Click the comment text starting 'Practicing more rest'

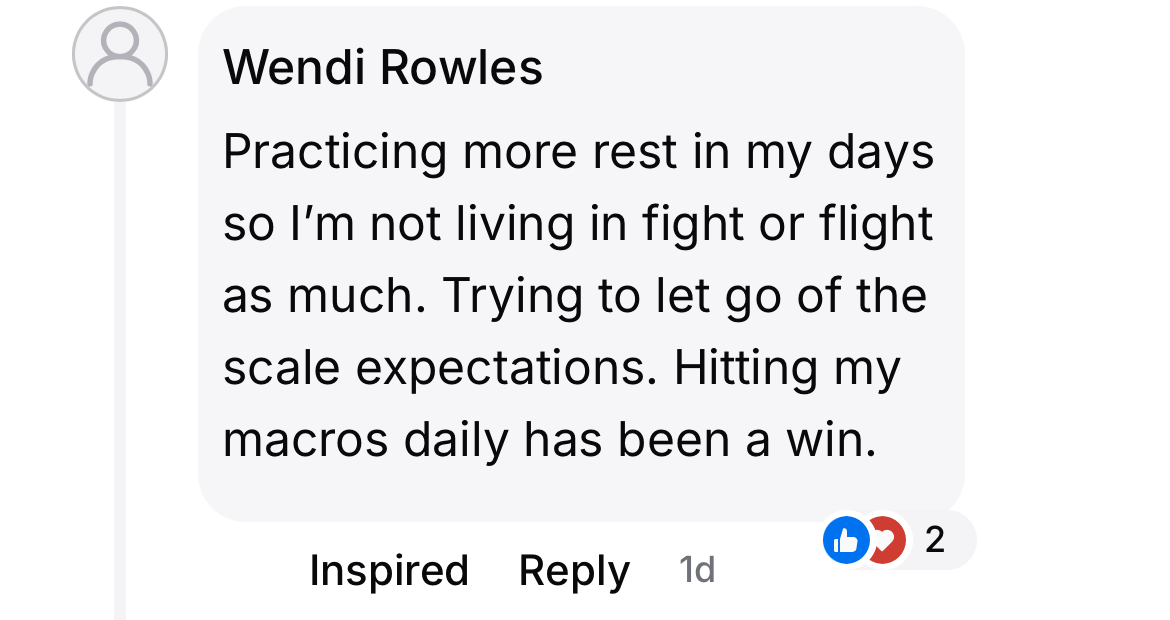pyautogui.click(x=578, y=153)
